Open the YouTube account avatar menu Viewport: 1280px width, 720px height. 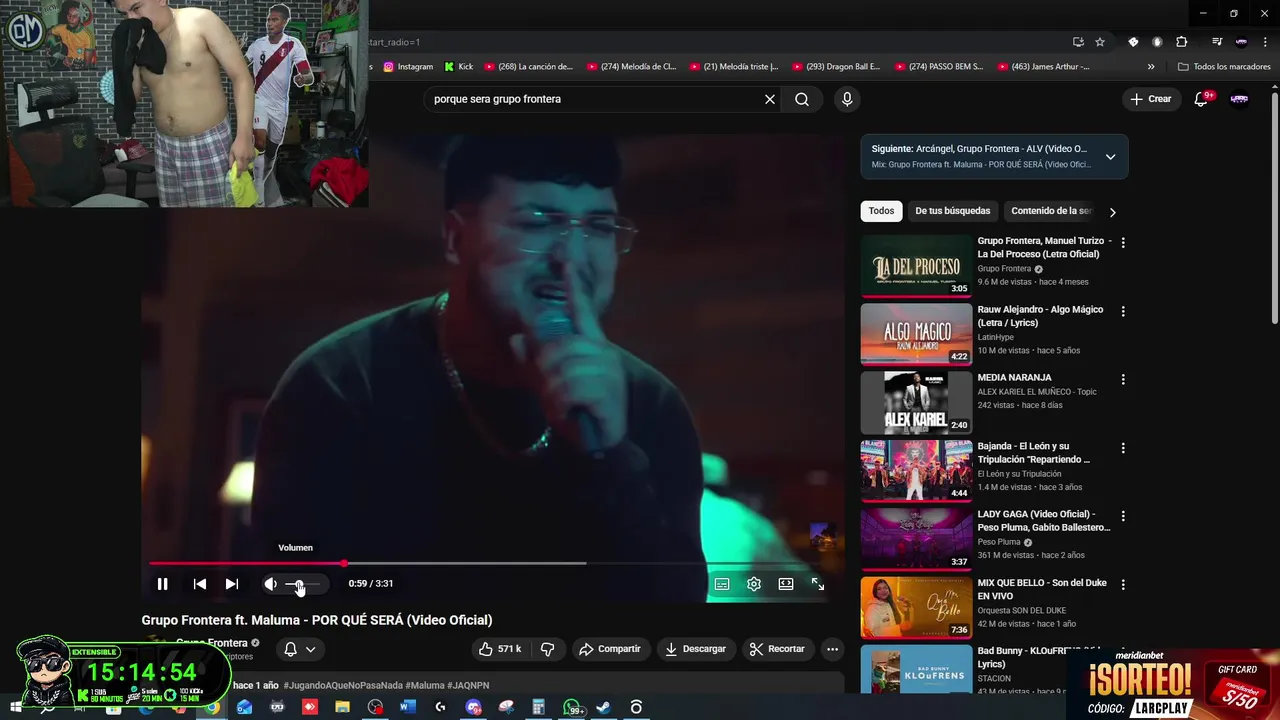coord(1239,99)
